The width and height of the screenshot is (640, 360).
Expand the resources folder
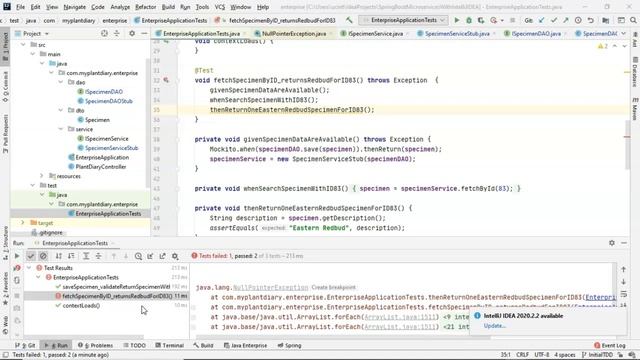42,176
